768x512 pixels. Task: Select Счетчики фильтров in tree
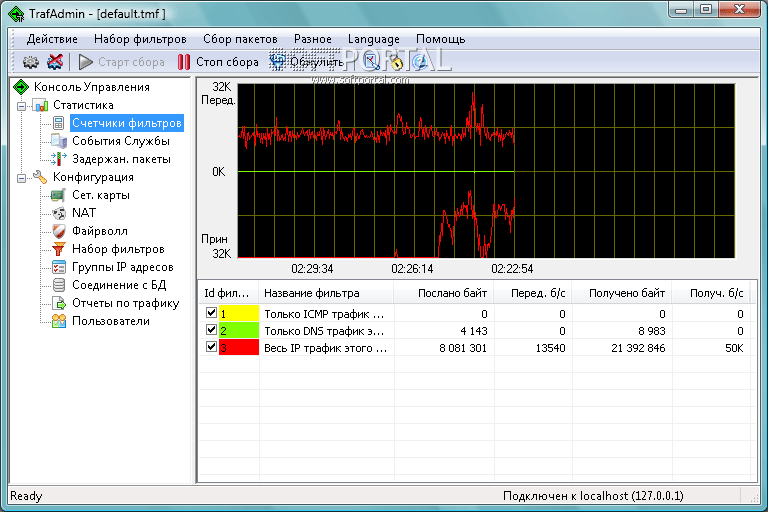click(127, 123)
